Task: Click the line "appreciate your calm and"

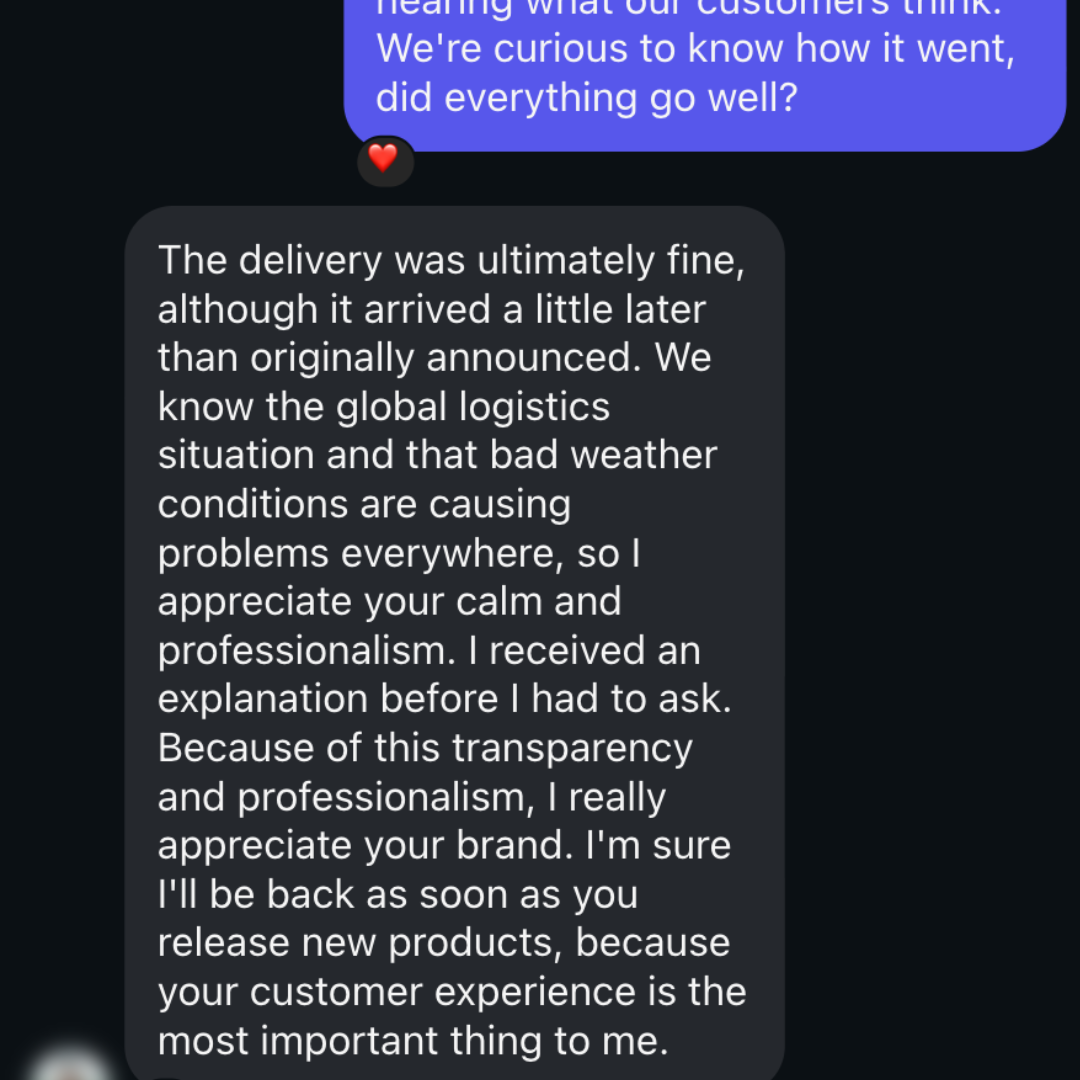Action: click(x=390, y=602)
